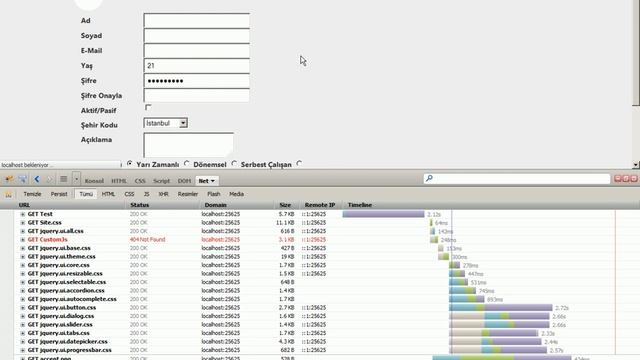Detach Firebug into a new window
640x360 pixels.
pyautogui.click(x=626, y=178)
